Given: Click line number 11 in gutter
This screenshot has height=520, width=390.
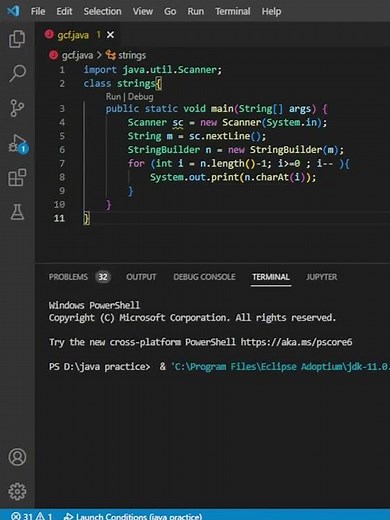Looking at the screenshot, I should click(x=59, y=218).
